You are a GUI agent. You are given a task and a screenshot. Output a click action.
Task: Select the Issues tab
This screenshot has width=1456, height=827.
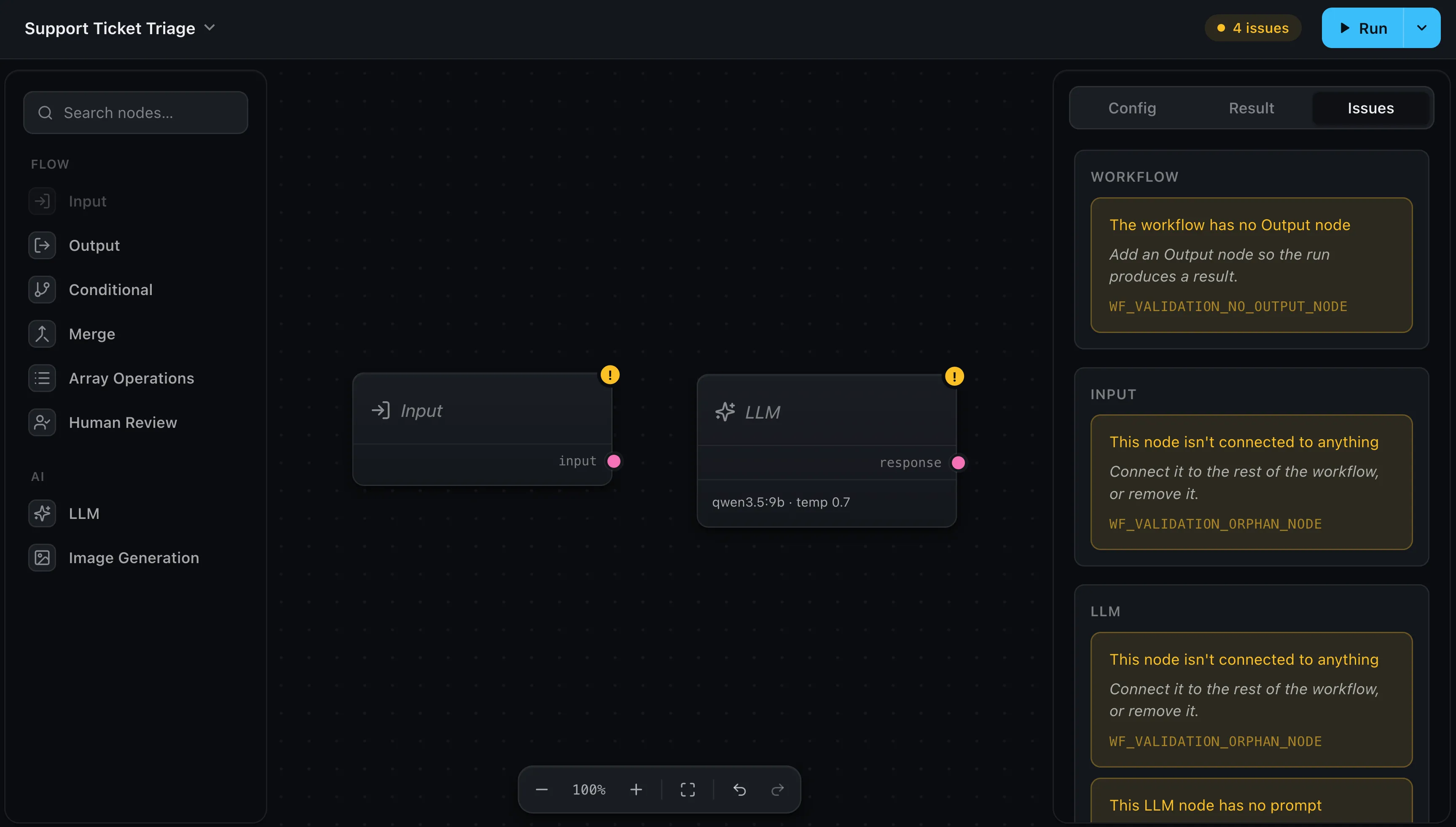click(x=1371, y=108)
